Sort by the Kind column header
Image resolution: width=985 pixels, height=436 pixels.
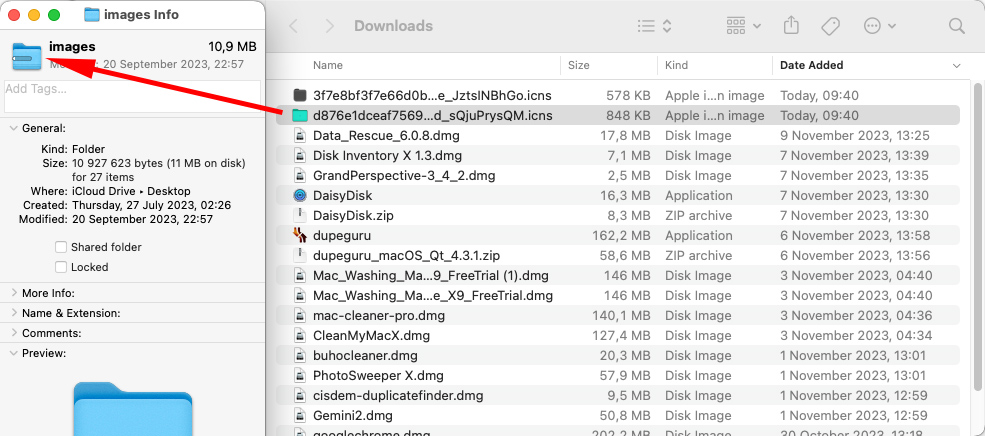click(x=677, y=65)
